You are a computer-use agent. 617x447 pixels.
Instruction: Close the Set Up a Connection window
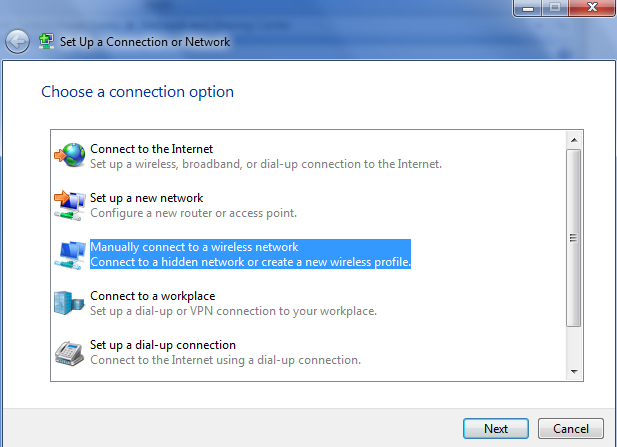click(x=592, y=7)
